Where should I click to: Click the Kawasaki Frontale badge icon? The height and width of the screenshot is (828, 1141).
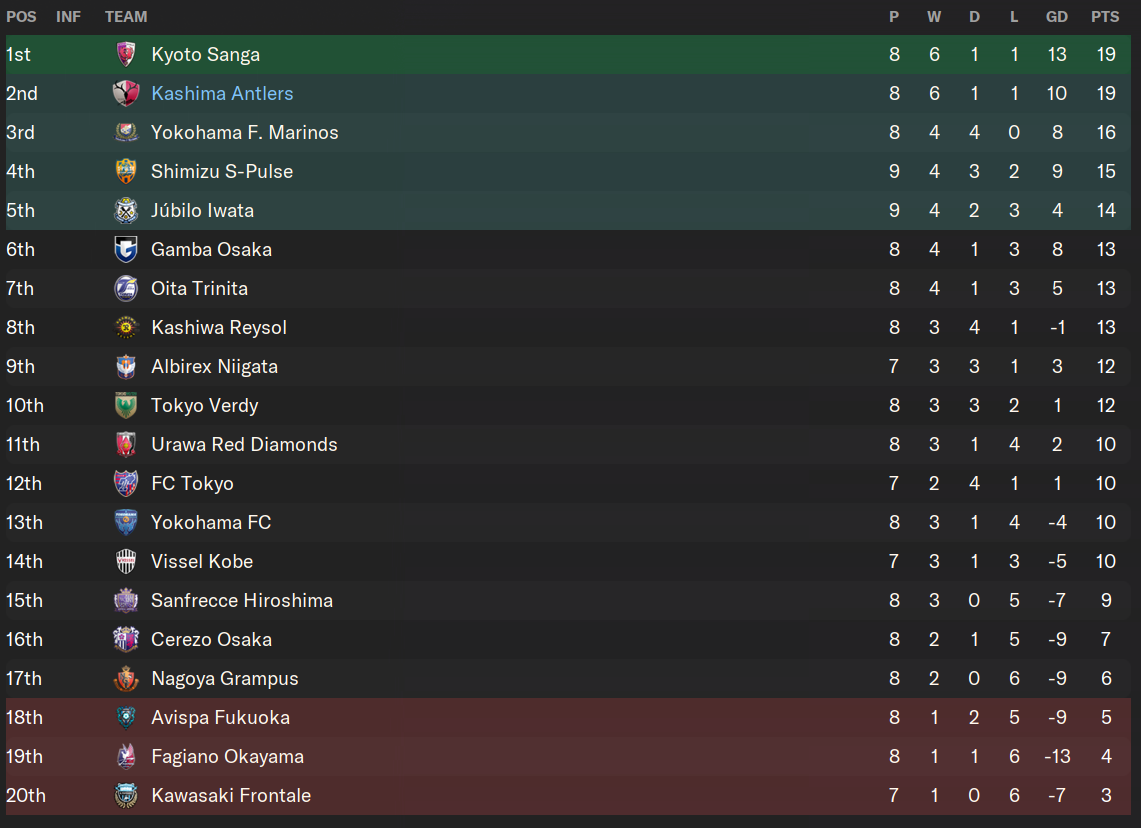click(126, 795)
